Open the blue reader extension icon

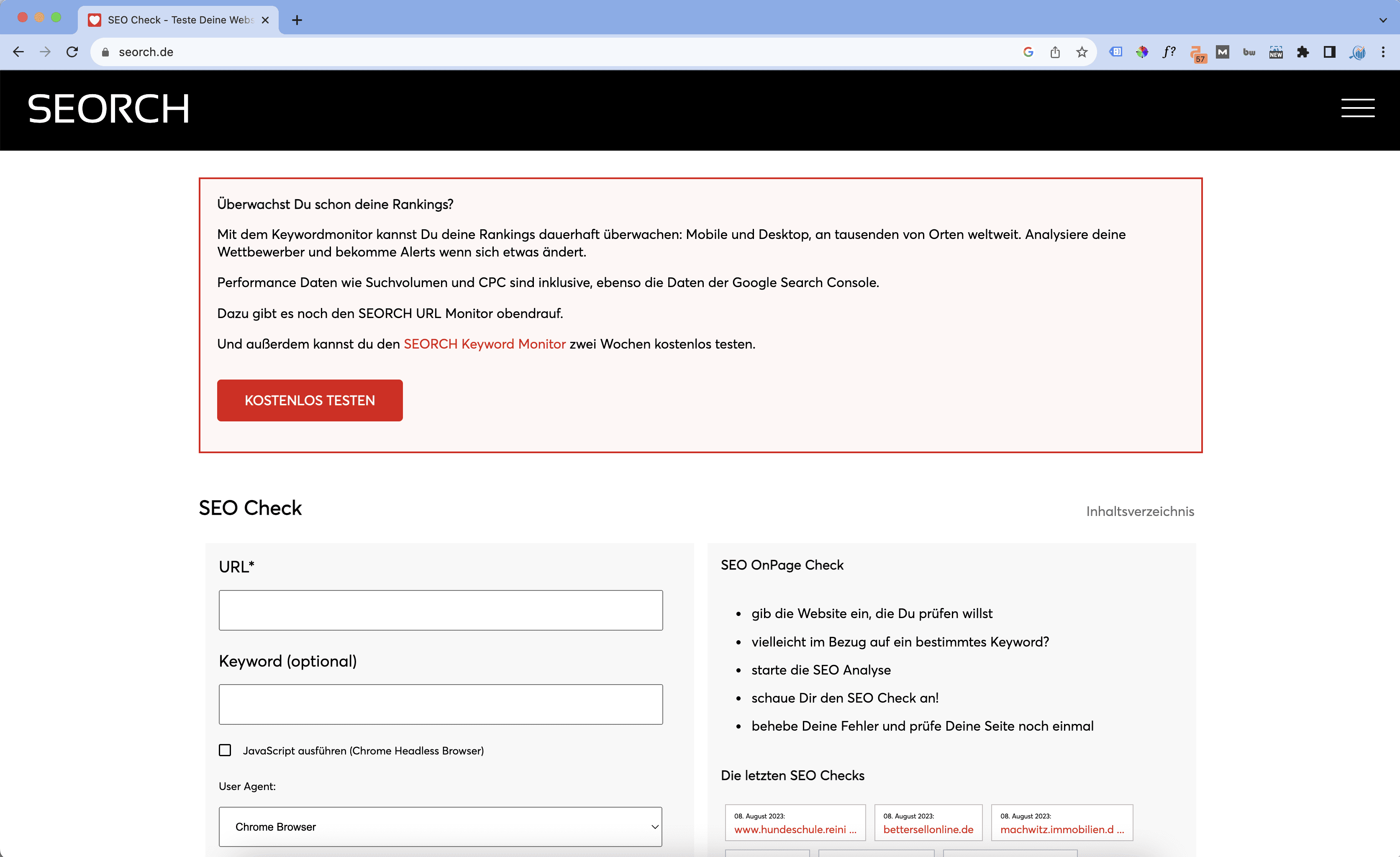click(x=1116, y=52)
